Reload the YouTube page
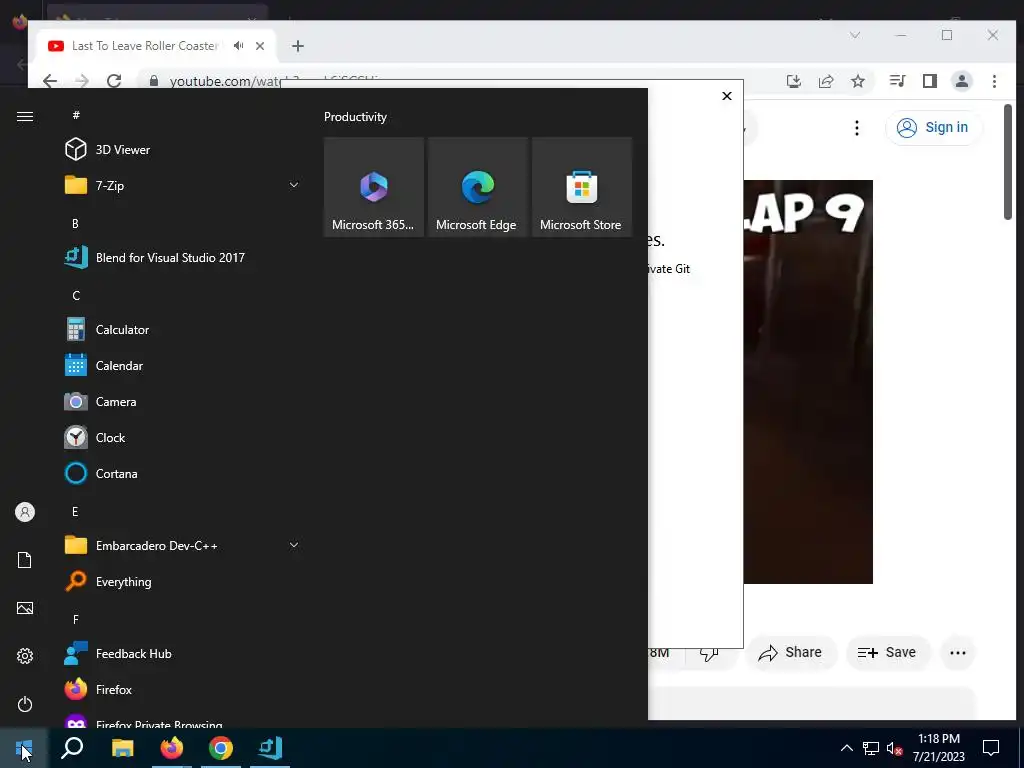 coord(114,81)
